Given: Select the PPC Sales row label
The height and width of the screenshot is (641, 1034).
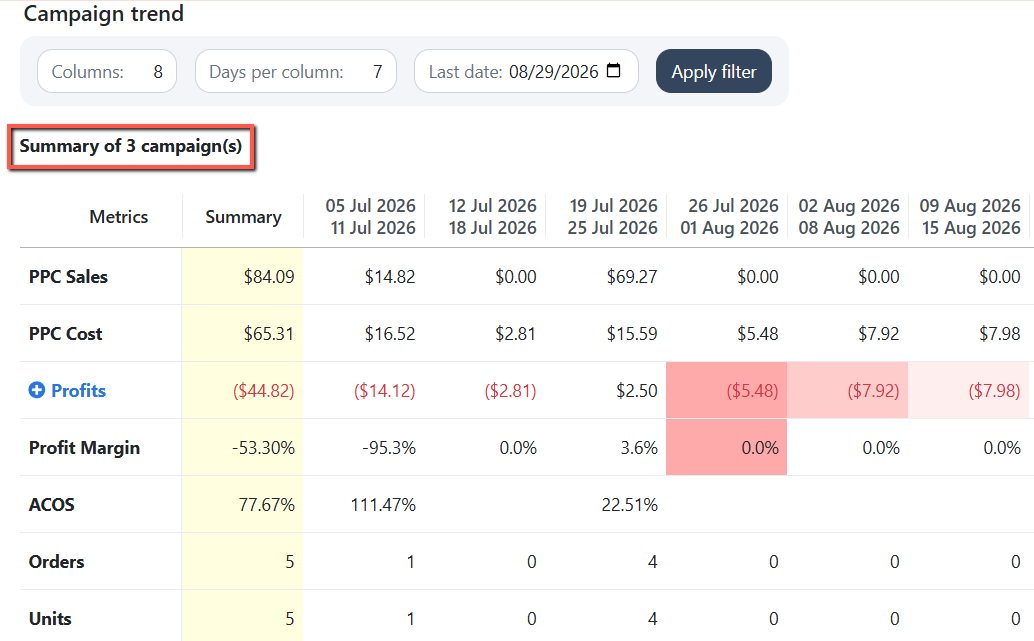Looking at the screenshot, I should pyautogui.click(x=69, y=276).
